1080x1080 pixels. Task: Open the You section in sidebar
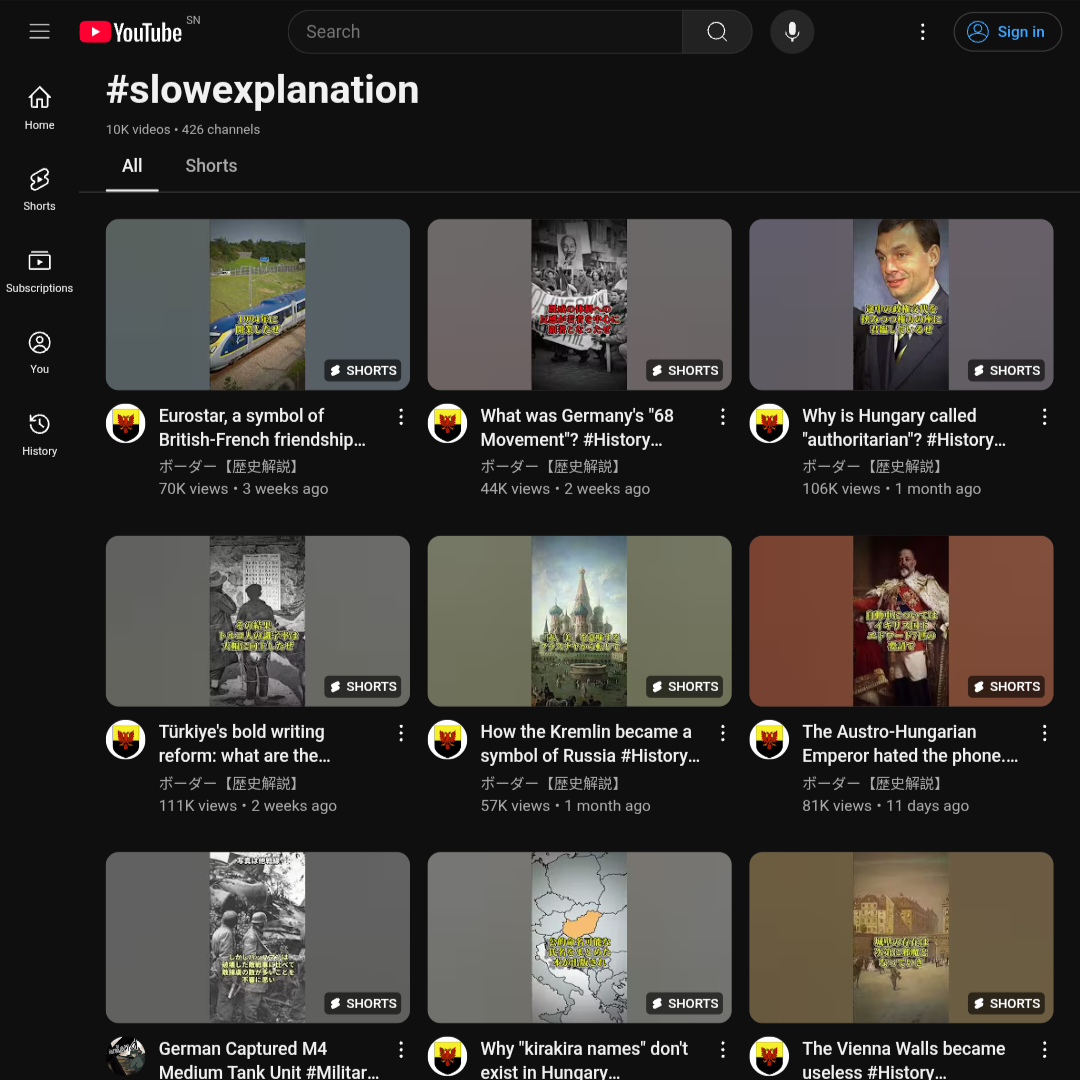39,352
